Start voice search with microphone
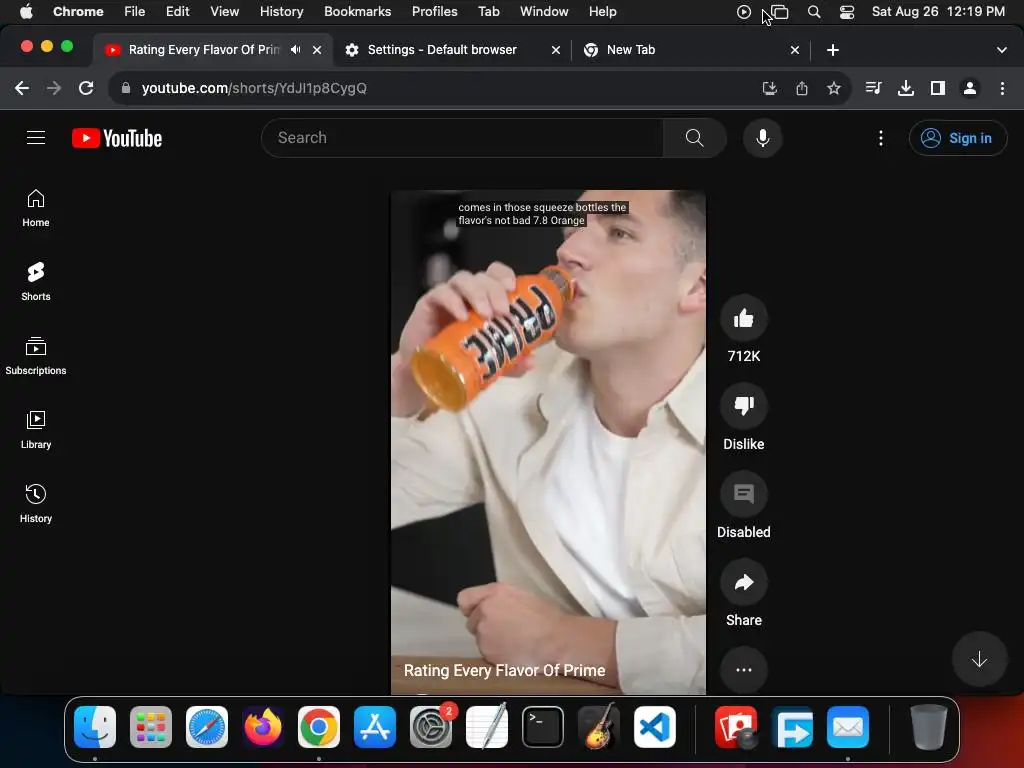This screenshot has width=1024, height=768. click(762, 138)
